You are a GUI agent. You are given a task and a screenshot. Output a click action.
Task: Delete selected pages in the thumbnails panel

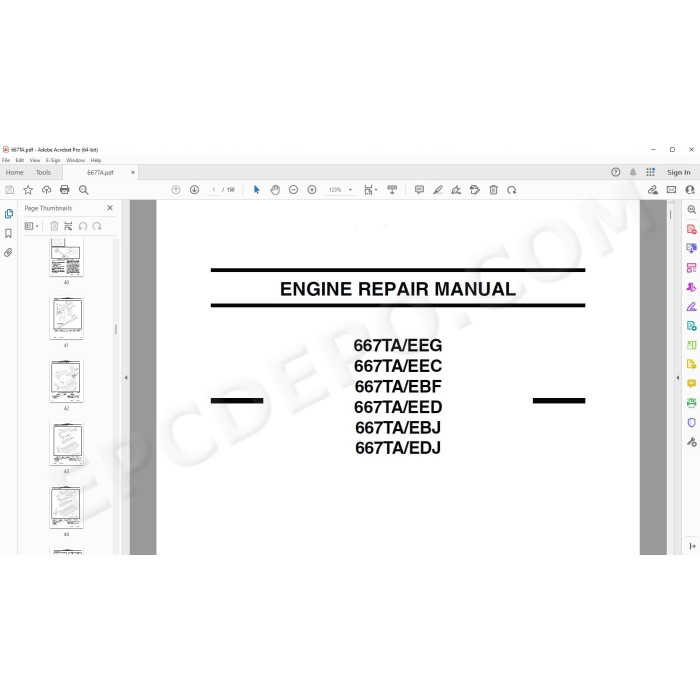[54, 226]
